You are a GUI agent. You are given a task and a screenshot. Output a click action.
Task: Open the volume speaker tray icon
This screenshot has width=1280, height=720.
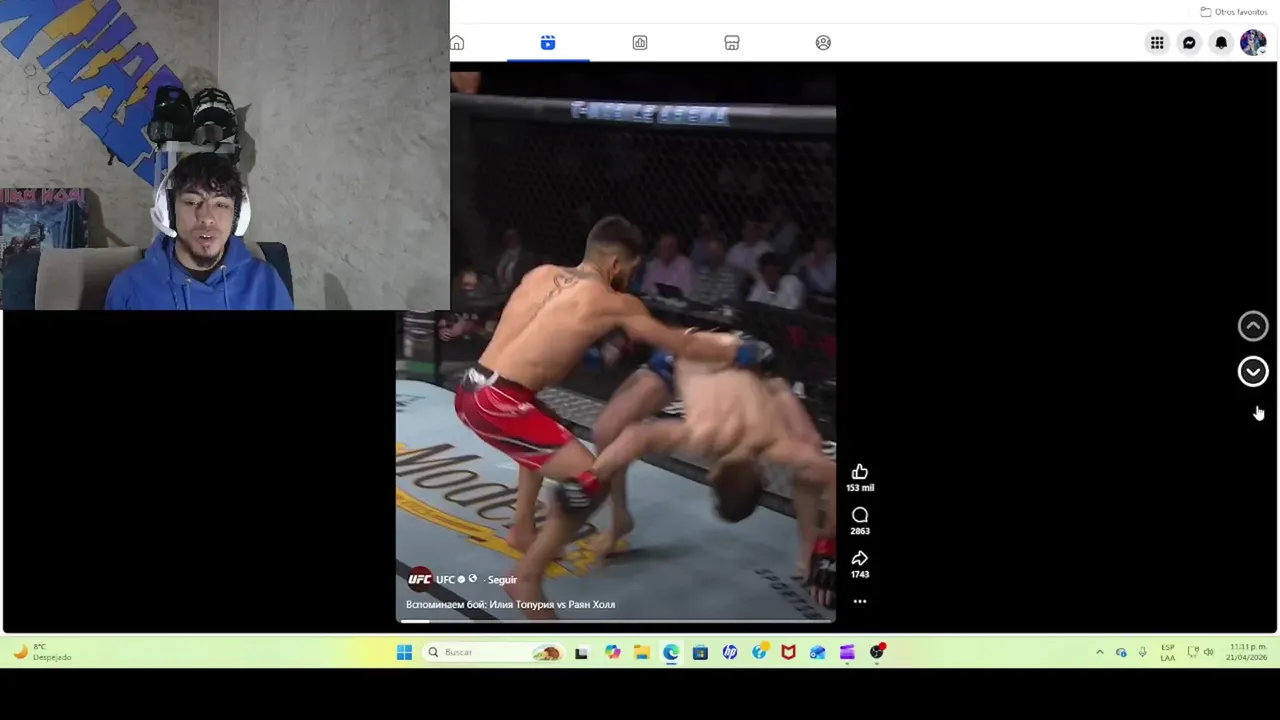point(1208,652)
